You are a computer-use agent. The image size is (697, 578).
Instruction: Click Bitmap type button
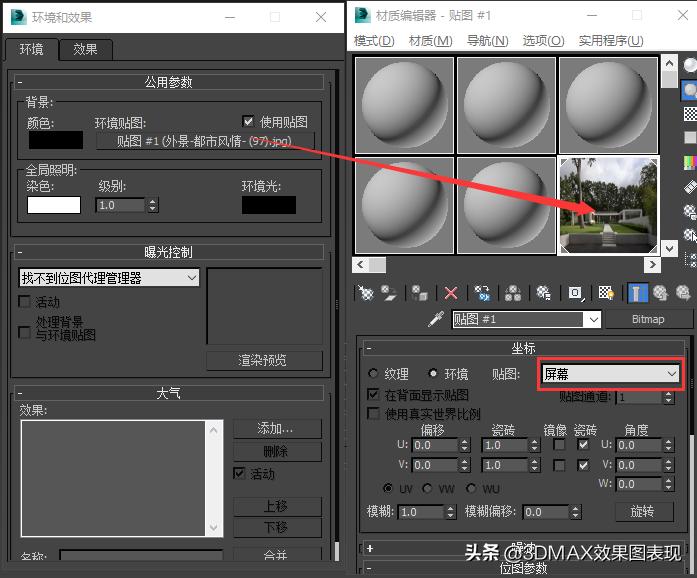[x=648, y=319]
